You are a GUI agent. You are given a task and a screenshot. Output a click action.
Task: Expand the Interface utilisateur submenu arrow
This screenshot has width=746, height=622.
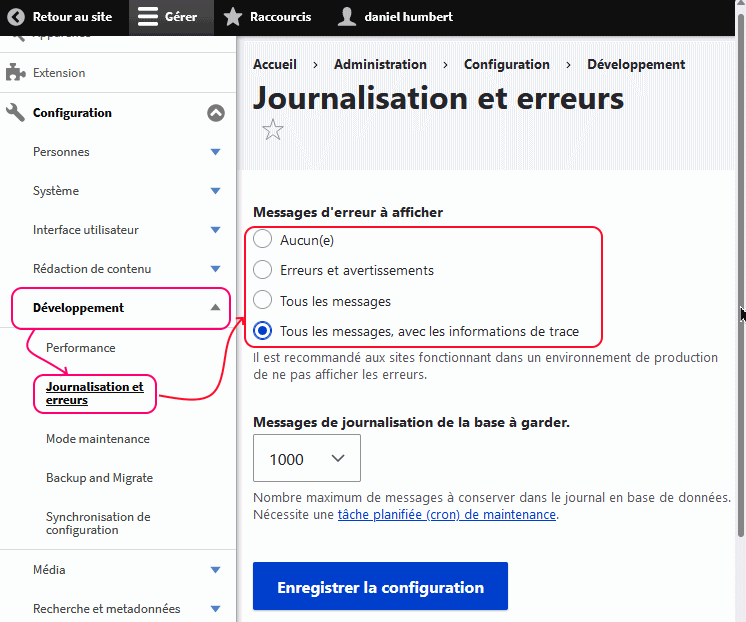[x=216, y=230]
